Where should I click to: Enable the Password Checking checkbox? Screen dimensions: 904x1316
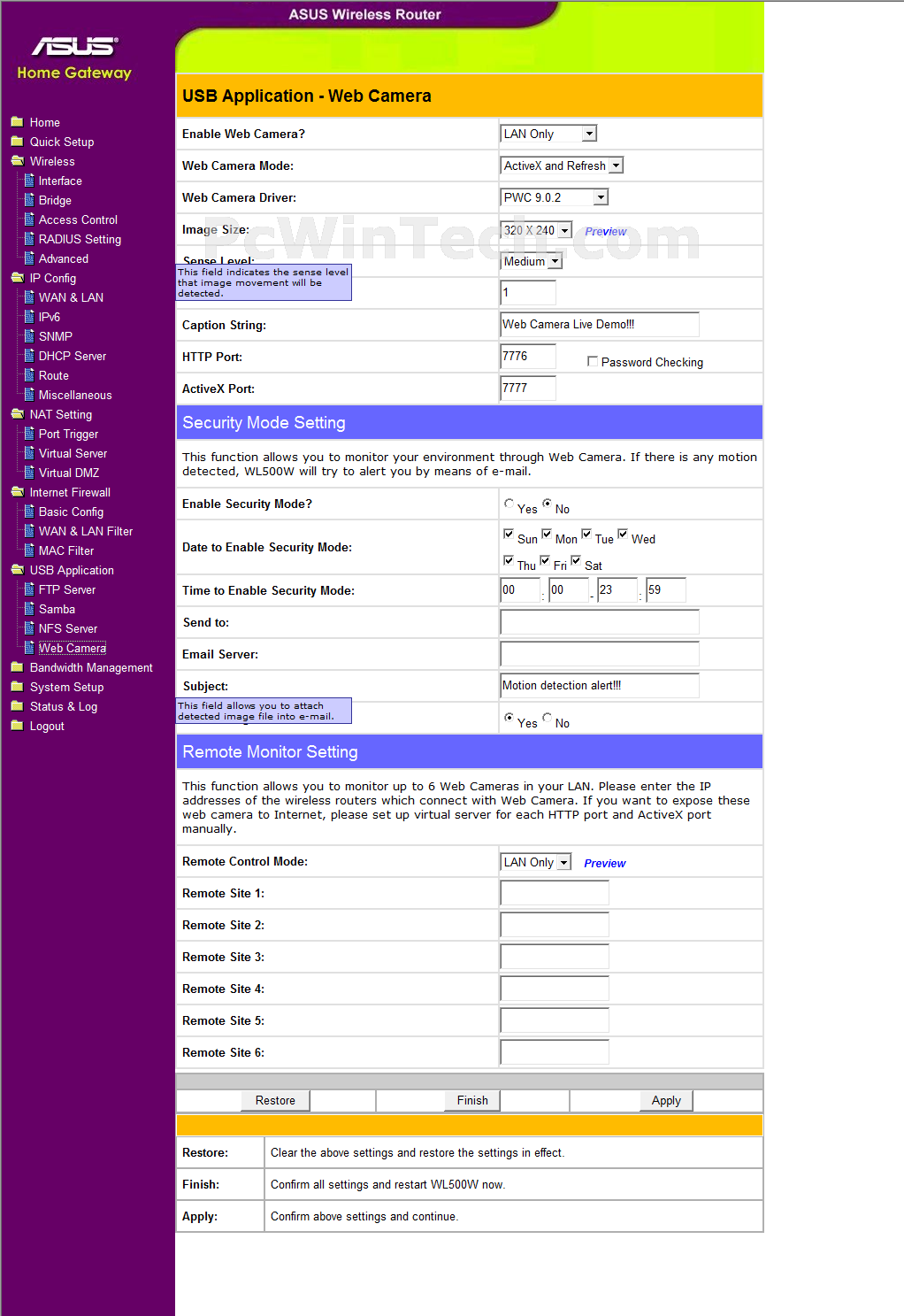(593, 361)
